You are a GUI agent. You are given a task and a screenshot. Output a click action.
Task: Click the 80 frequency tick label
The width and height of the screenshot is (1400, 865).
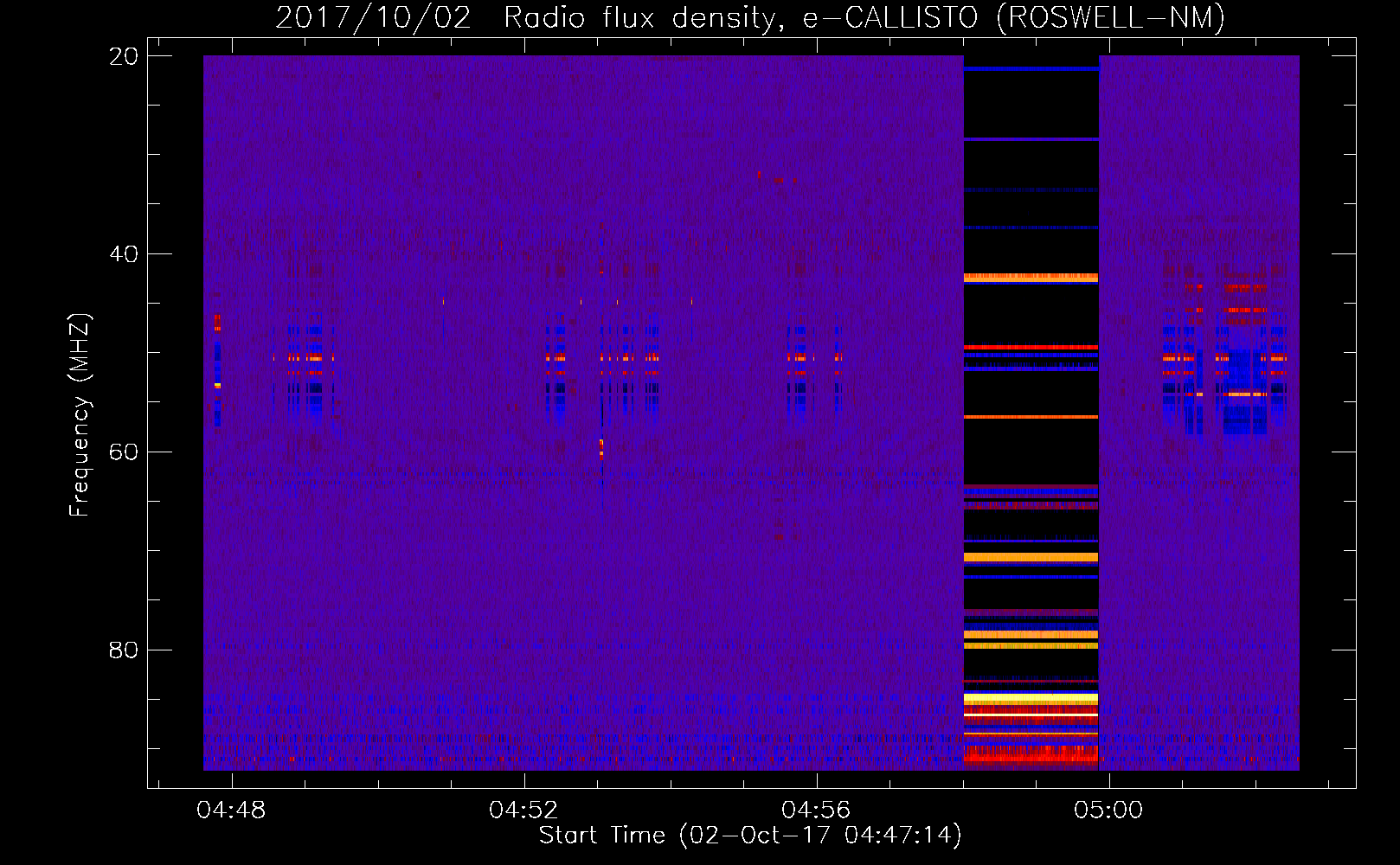pos(124,650)
